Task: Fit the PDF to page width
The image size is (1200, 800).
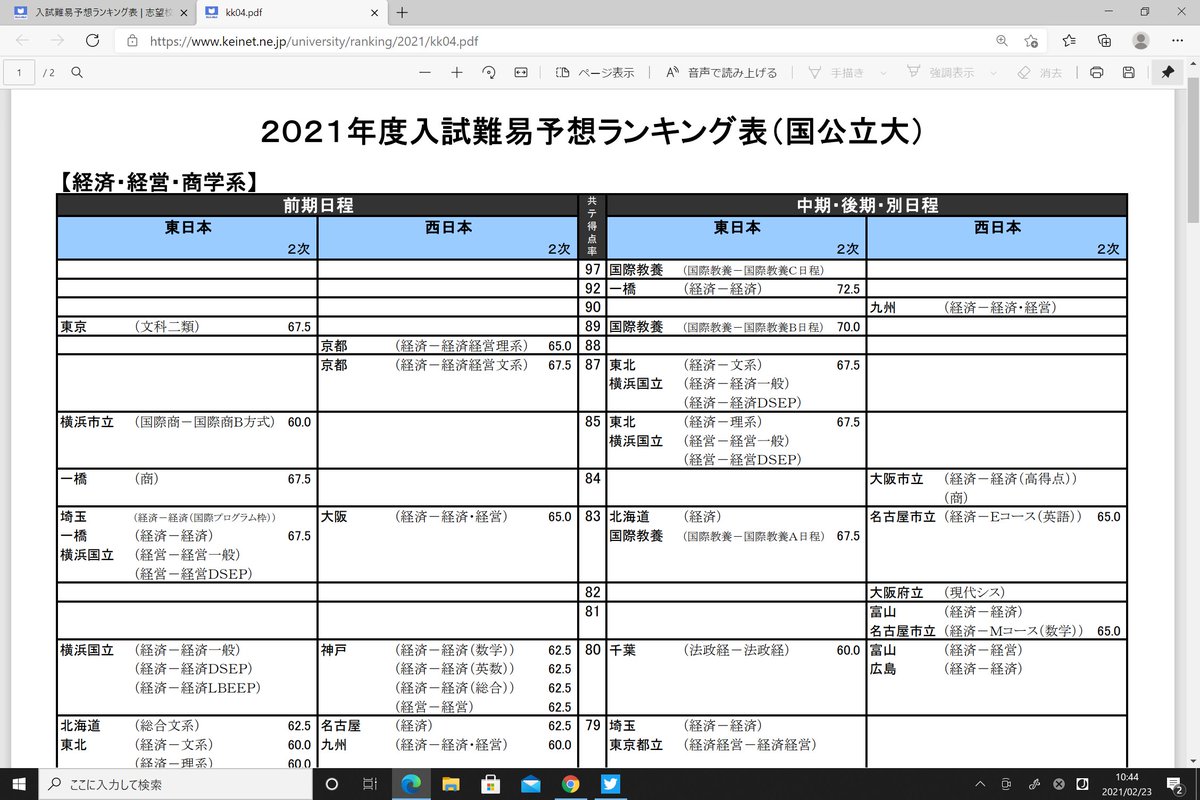Action: pos(521,72)
